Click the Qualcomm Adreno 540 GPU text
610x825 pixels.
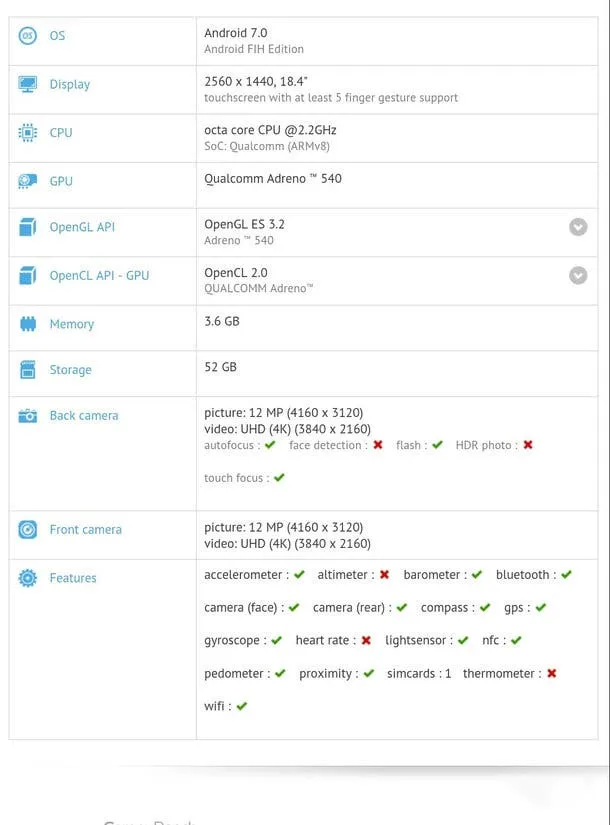click(x=273, y=179)
